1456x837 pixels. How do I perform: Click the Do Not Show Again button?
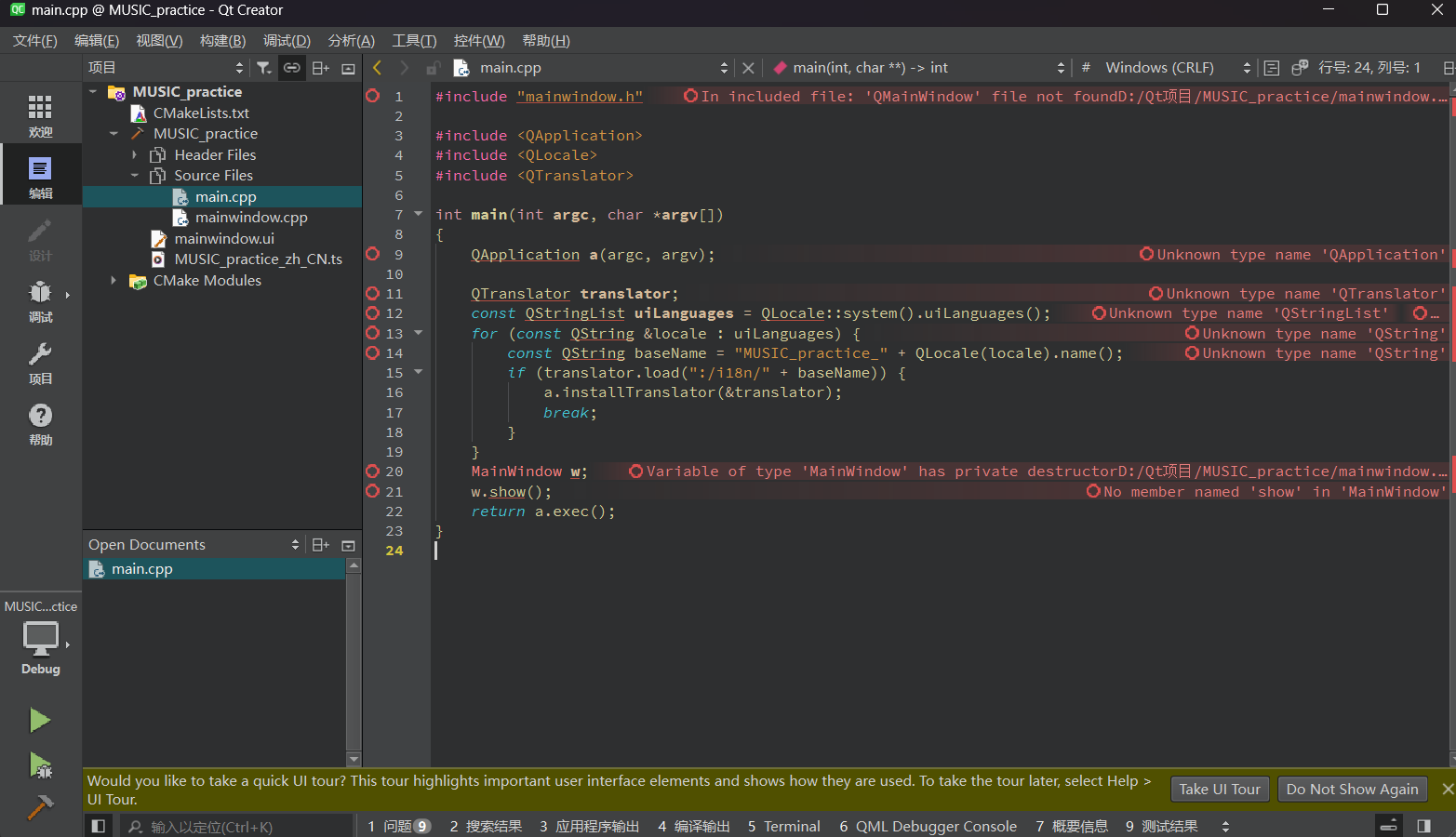point(1352,790)
